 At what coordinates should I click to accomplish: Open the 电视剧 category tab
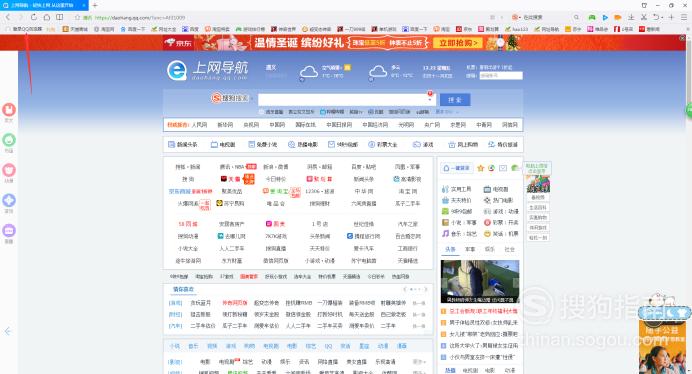tap(223, 144)
